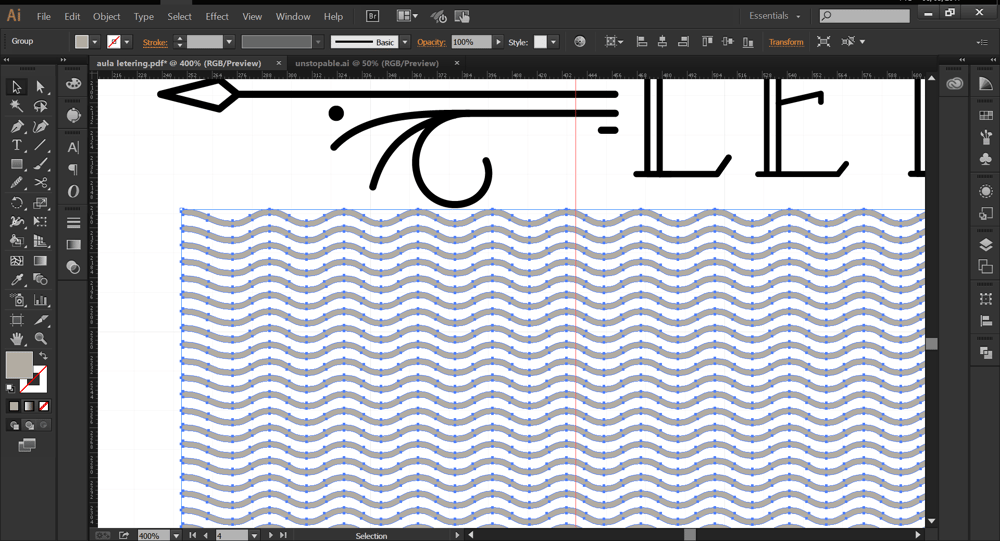
Task: Open the stroke weight dropdown
Action: [x=229, y=42]
